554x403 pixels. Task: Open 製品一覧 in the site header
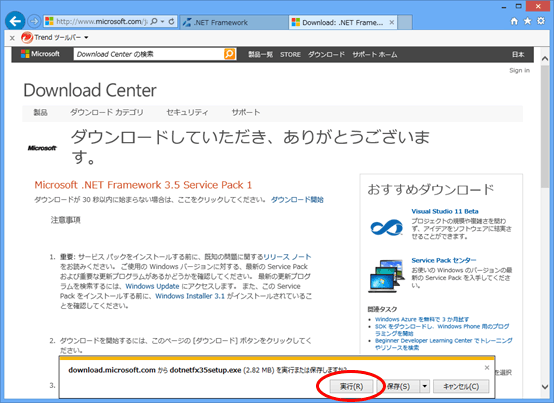pyautogui.click(x=260, y=54)
